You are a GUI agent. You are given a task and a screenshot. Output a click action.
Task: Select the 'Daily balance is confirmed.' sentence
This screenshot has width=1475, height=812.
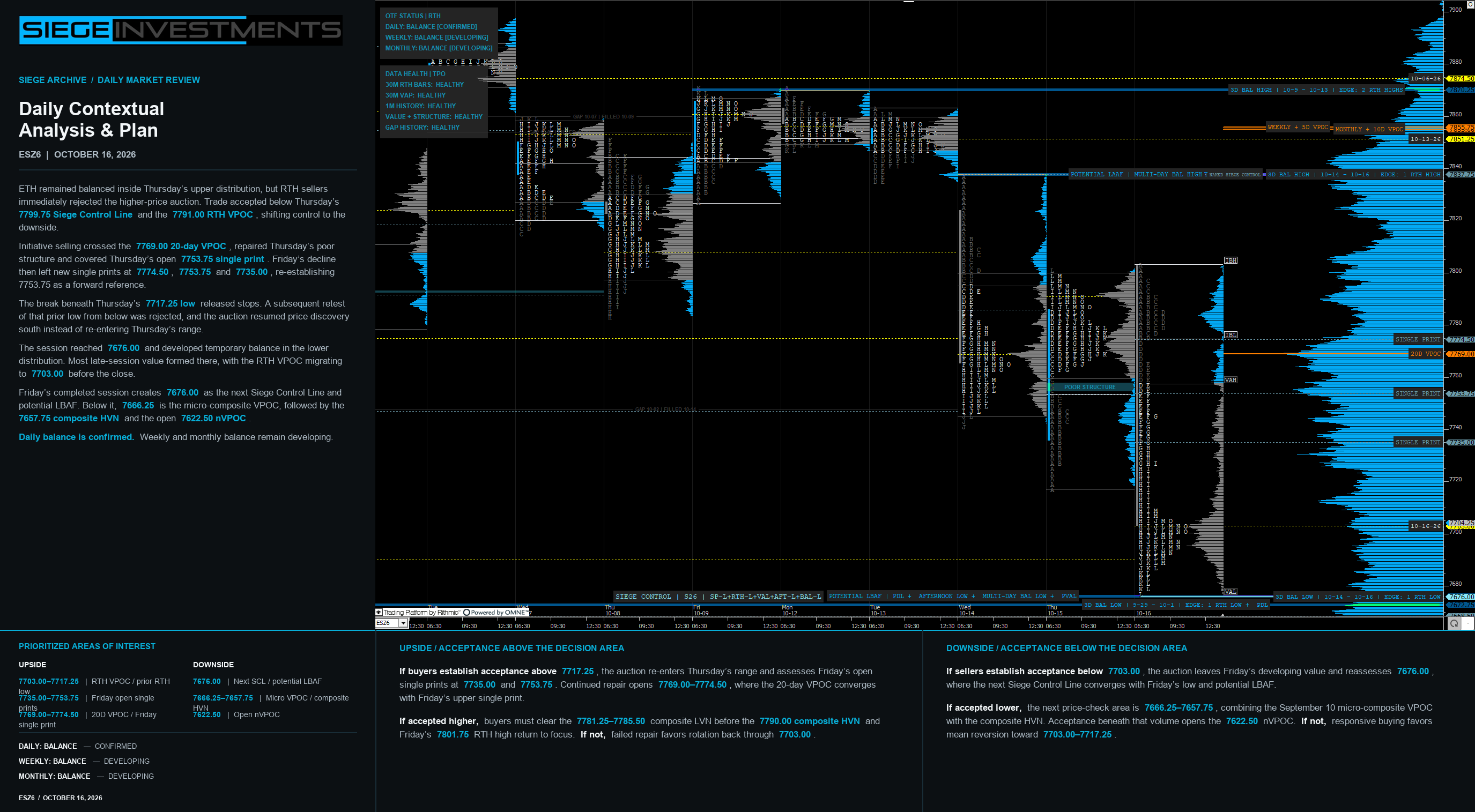(76, 437)
